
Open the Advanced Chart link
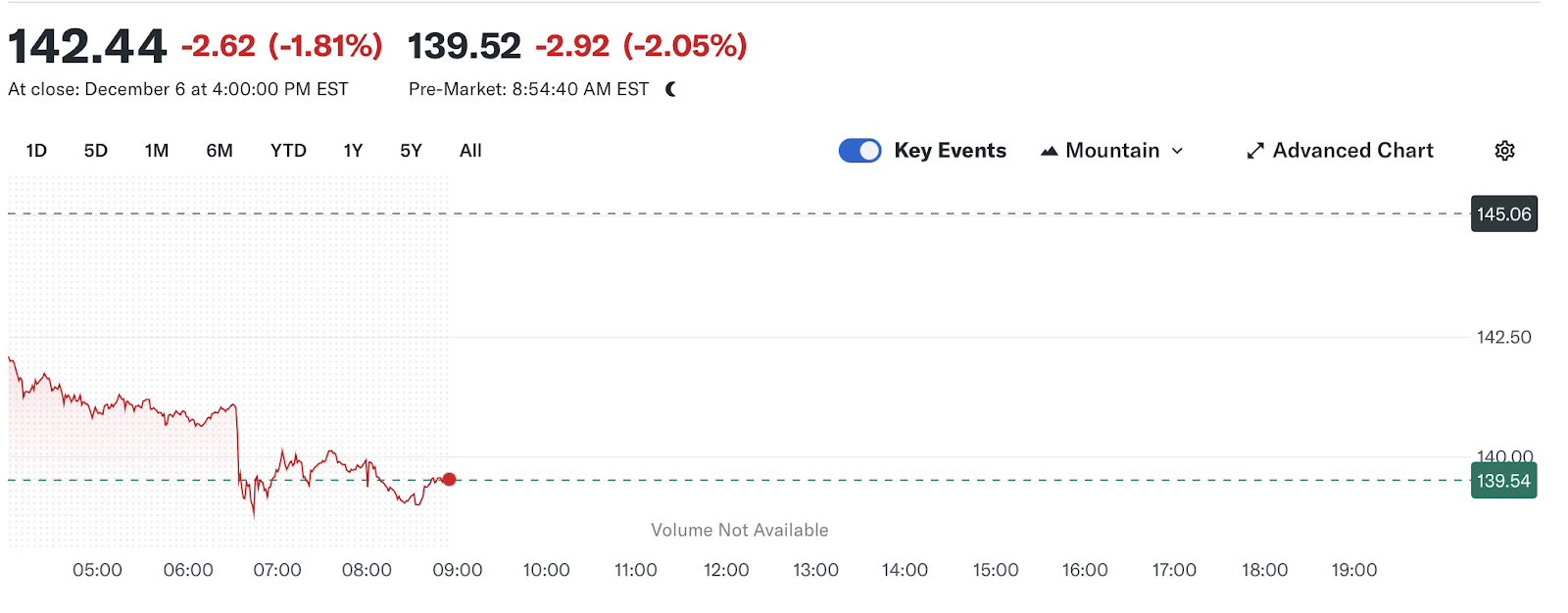tap(1352, 151)
